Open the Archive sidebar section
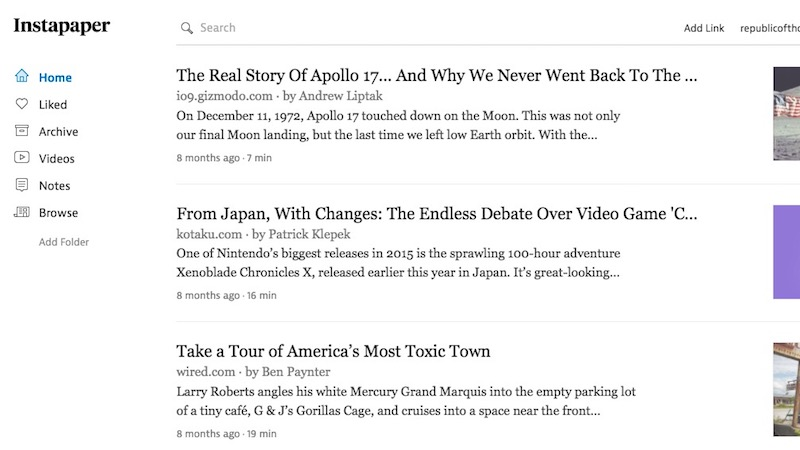 point(59,132)
